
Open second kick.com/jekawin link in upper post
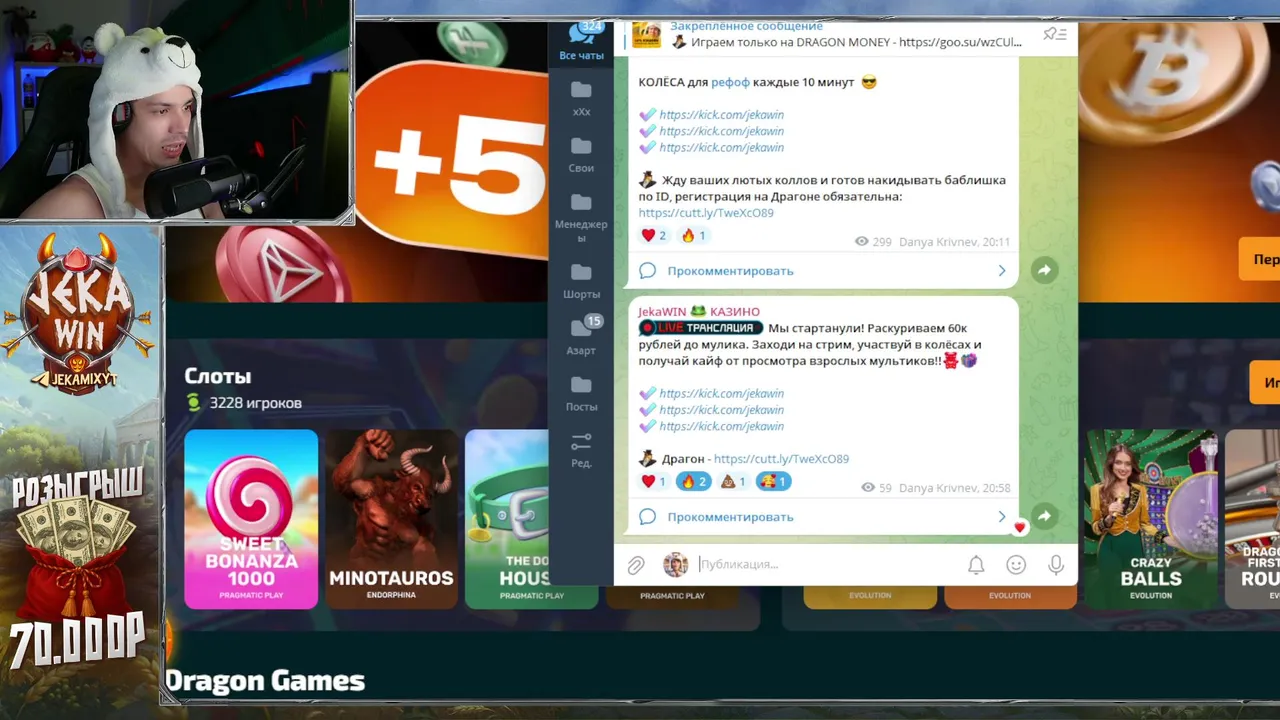(x=721, y=131)
